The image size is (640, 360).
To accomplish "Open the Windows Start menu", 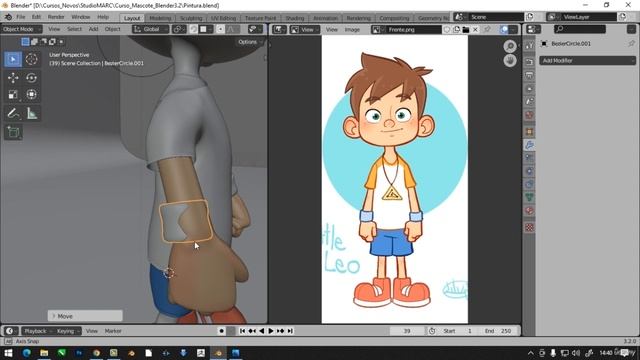I will click(x=8, y=353).
